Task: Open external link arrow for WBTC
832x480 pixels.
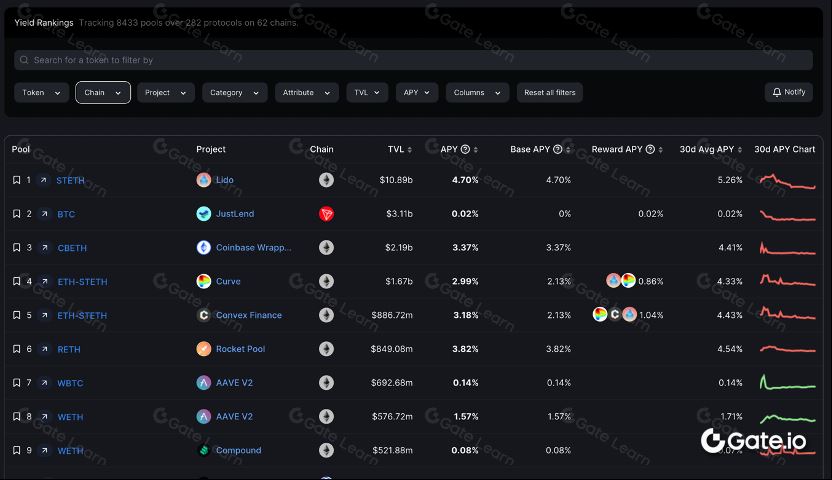Action: (x=45, y=382)
